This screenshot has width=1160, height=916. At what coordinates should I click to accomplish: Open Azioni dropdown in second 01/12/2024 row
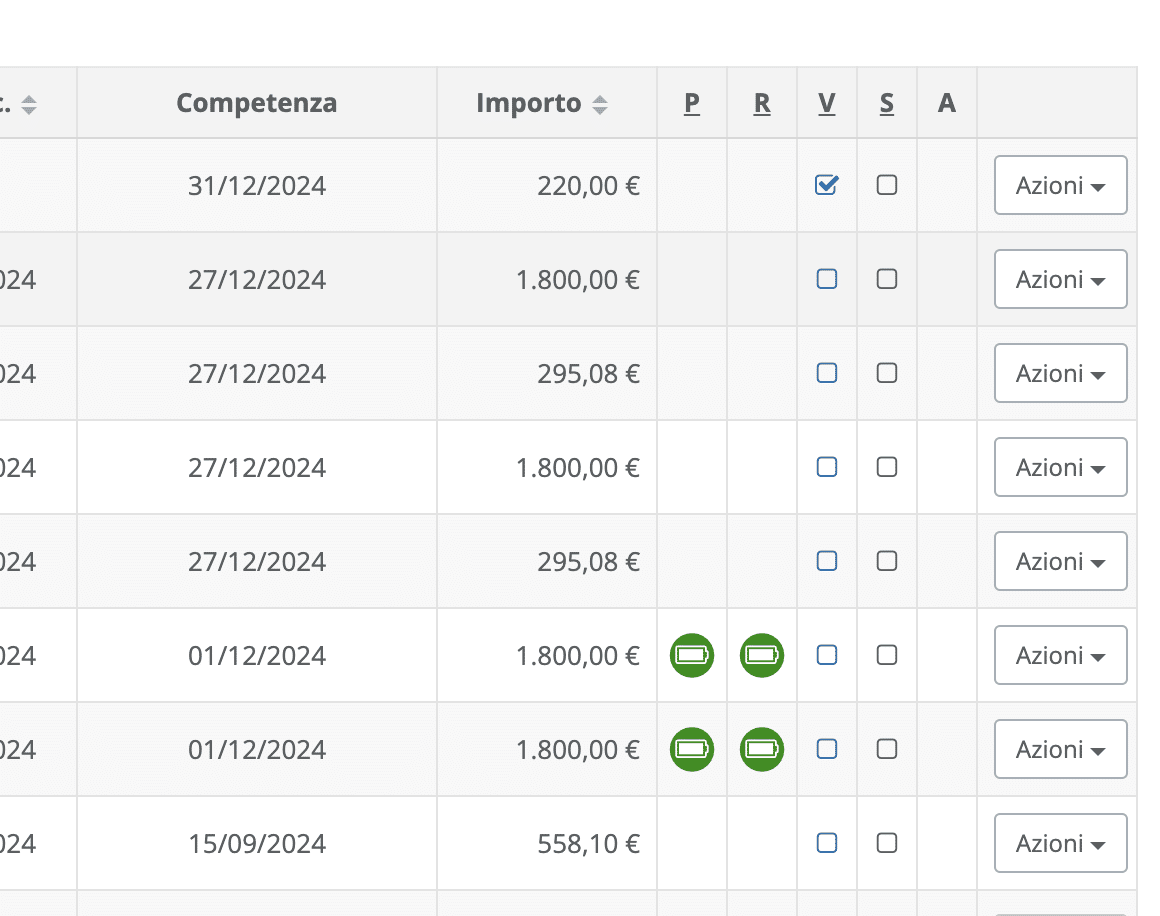pyautogui.click(x=1060, y=750)
